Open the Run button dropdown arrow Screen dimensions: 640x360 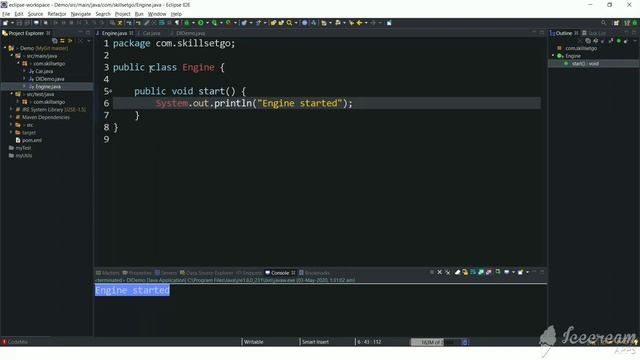207,23
